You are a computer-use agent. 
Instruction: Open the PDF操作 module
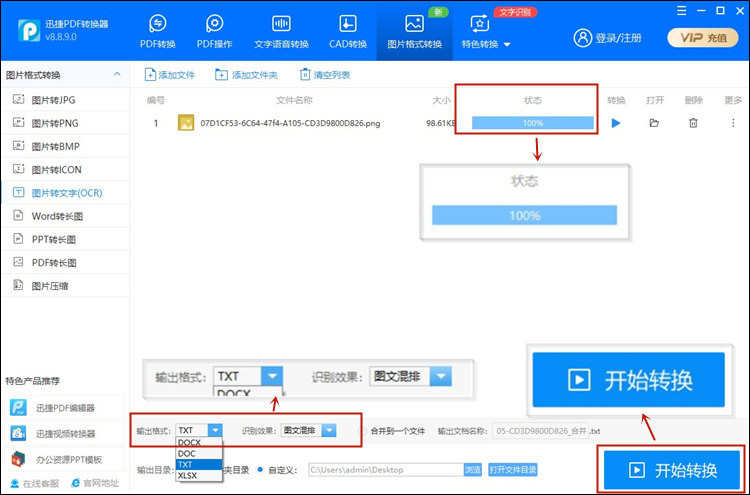point(214,32)
